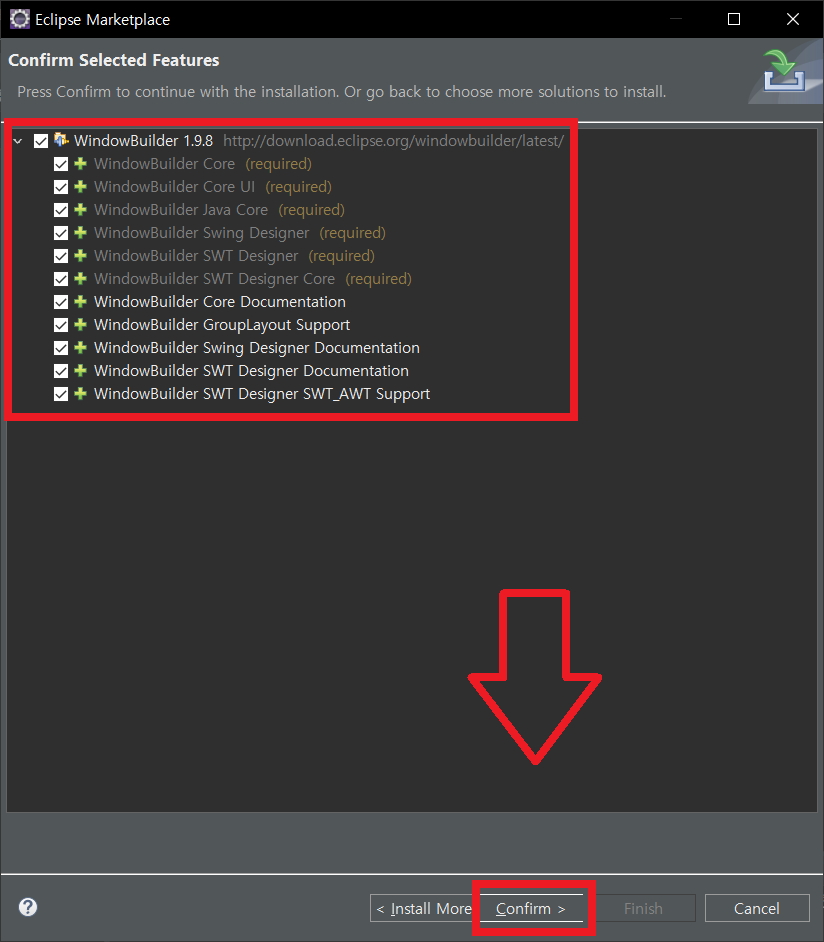Select WindowBuilder Swing Designer Documentation text
Screen dimensions: 824x942
click(256, 348)
